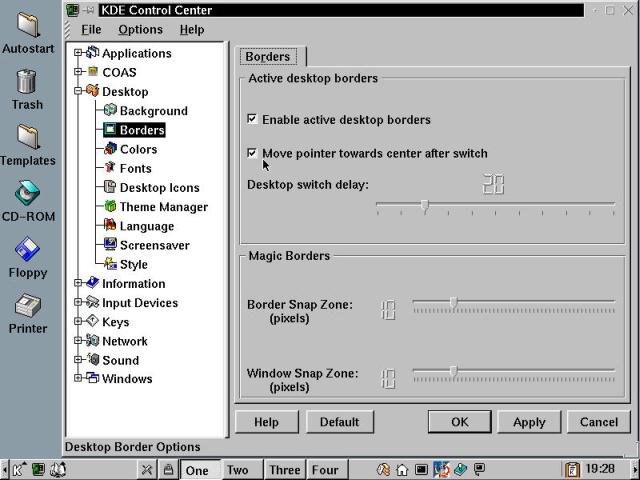Select the Screensaver module

154,245
